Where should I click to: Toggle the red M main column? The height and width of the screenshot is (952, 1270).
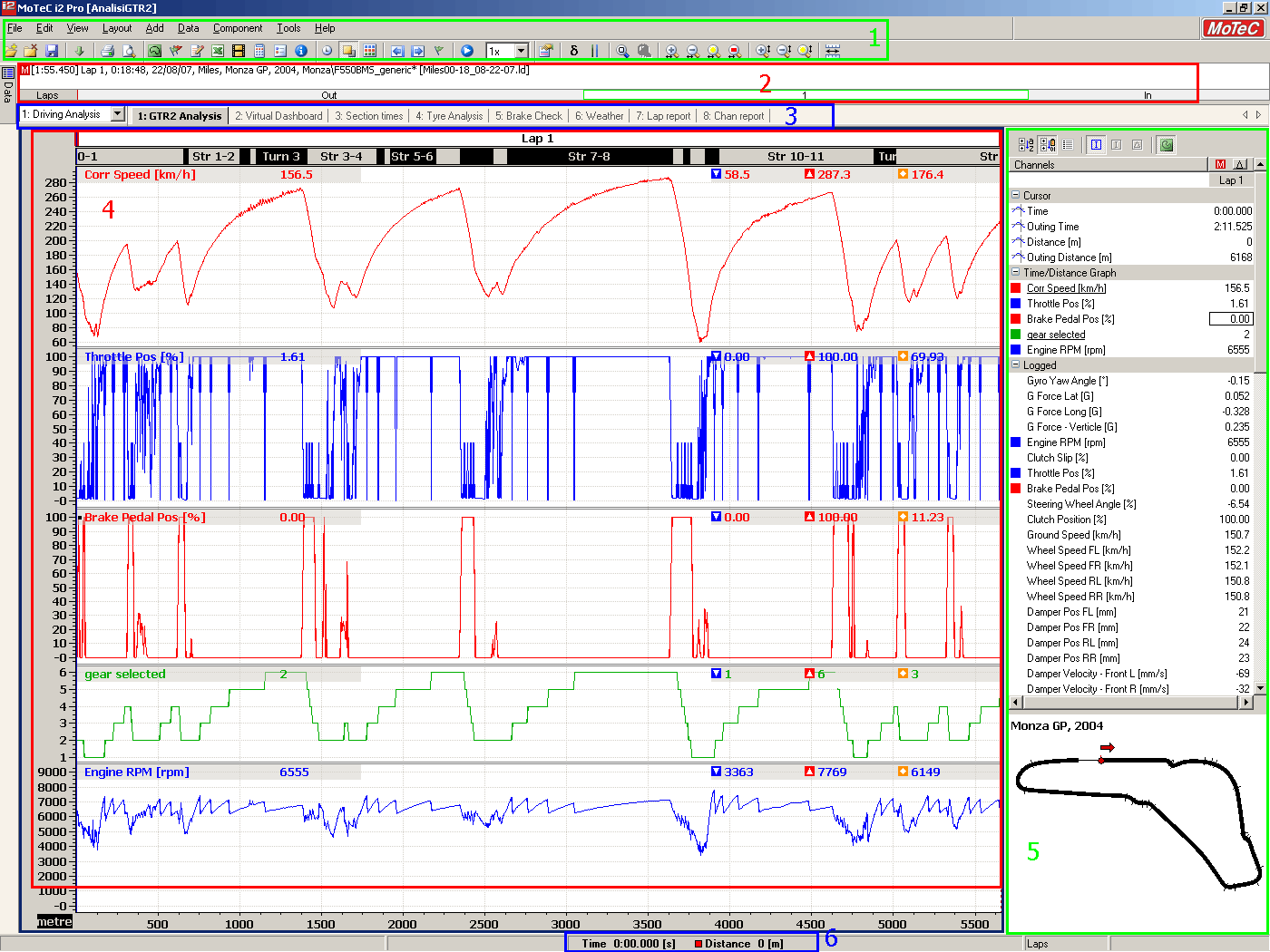point(1220,164)
